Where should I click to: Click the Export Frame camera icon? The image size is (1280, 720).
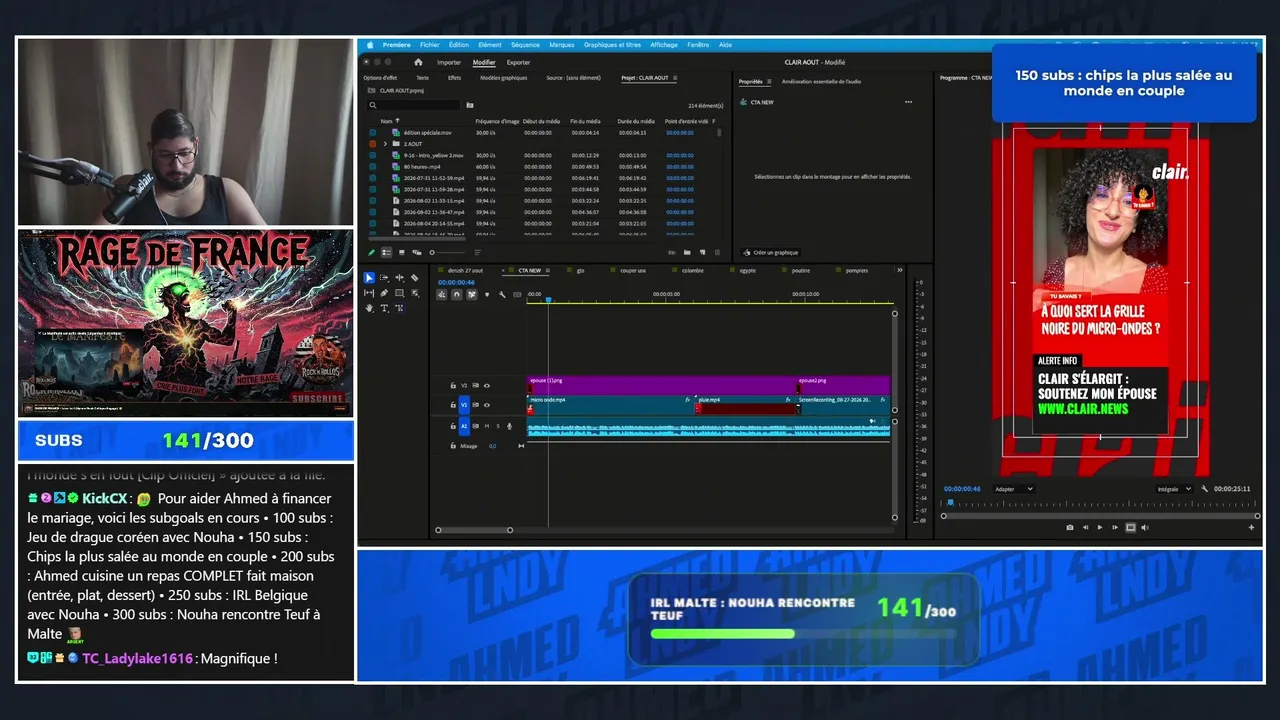[x=1070, y=527]
